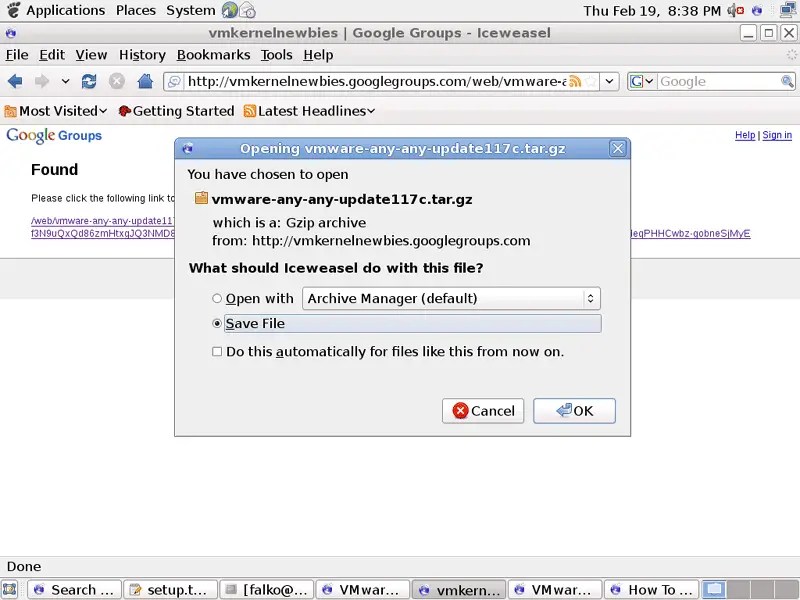Open the search engine selector dropdown

coord(642,82)
